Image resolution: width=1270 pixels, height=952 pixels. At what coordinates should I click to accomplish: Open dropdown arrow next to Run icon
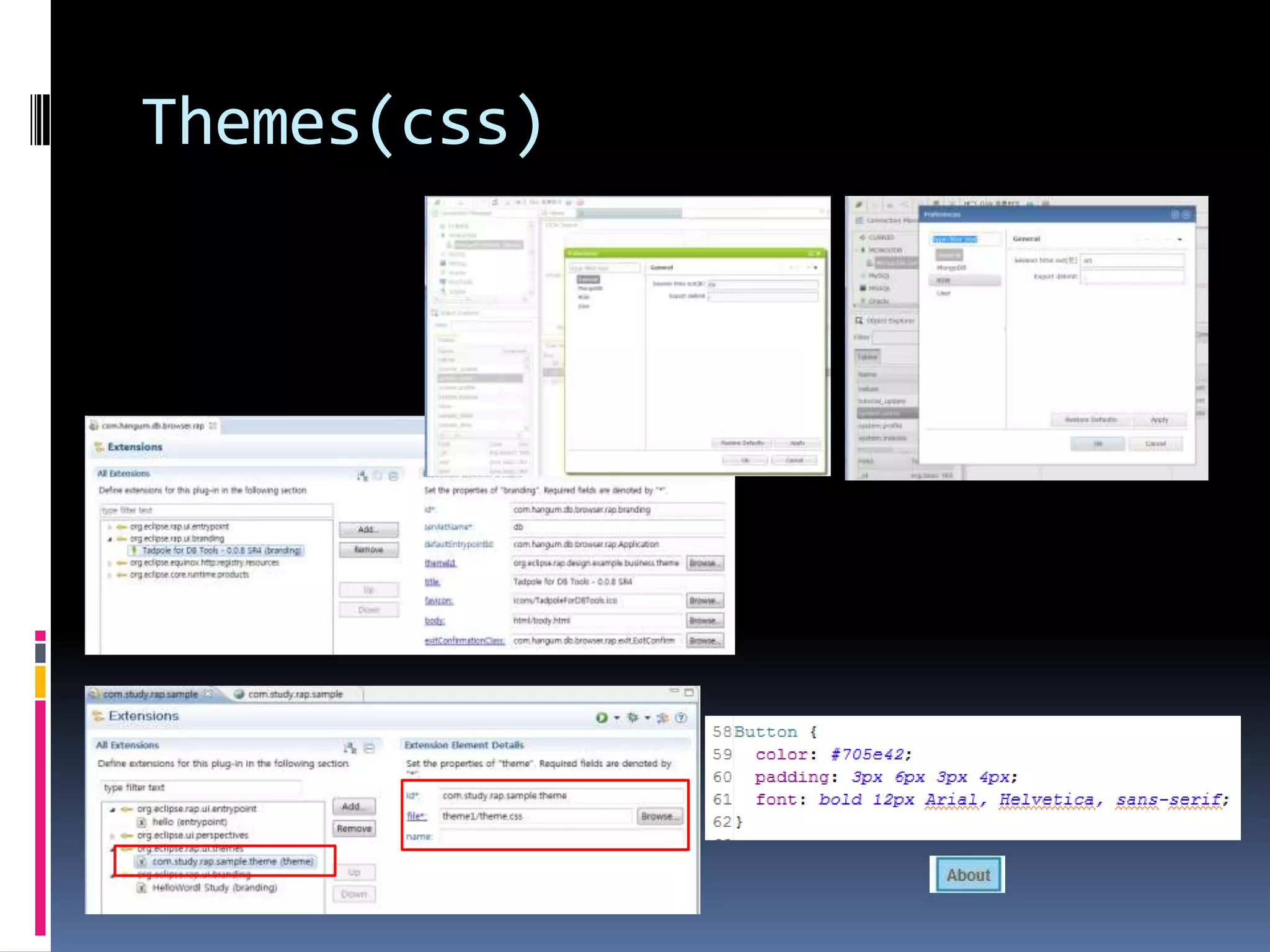coord(616,718)
